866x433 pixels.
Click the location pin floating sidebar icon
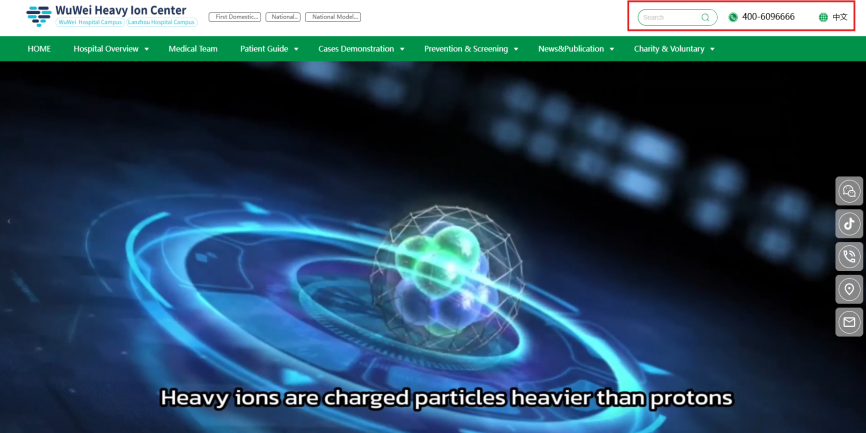tap(849, 289)
